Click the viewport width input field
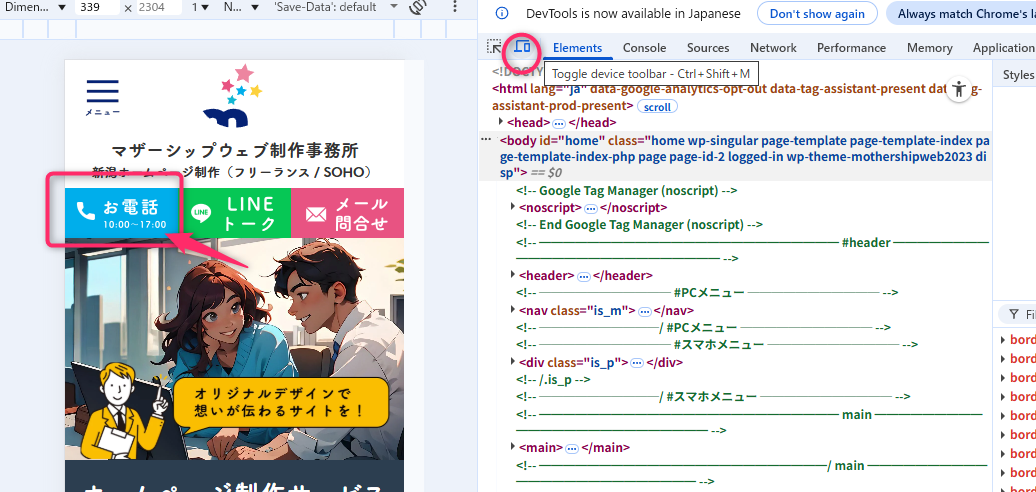Screen dimensions: 1036x492 click(97, 8)
